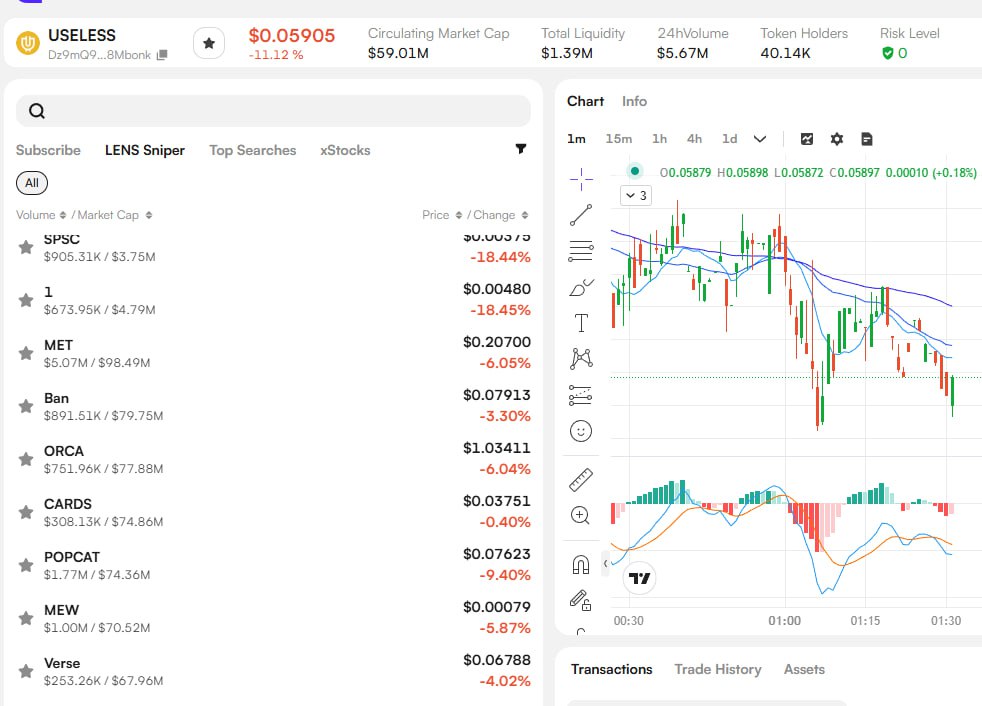Star the SPSC token

26,247
